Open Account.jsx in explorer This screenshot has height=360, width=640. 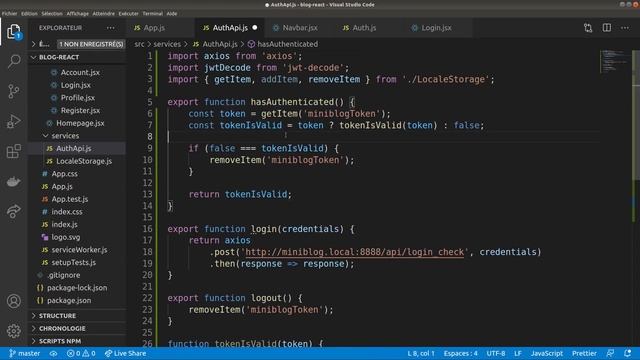[x=80, y=72]
